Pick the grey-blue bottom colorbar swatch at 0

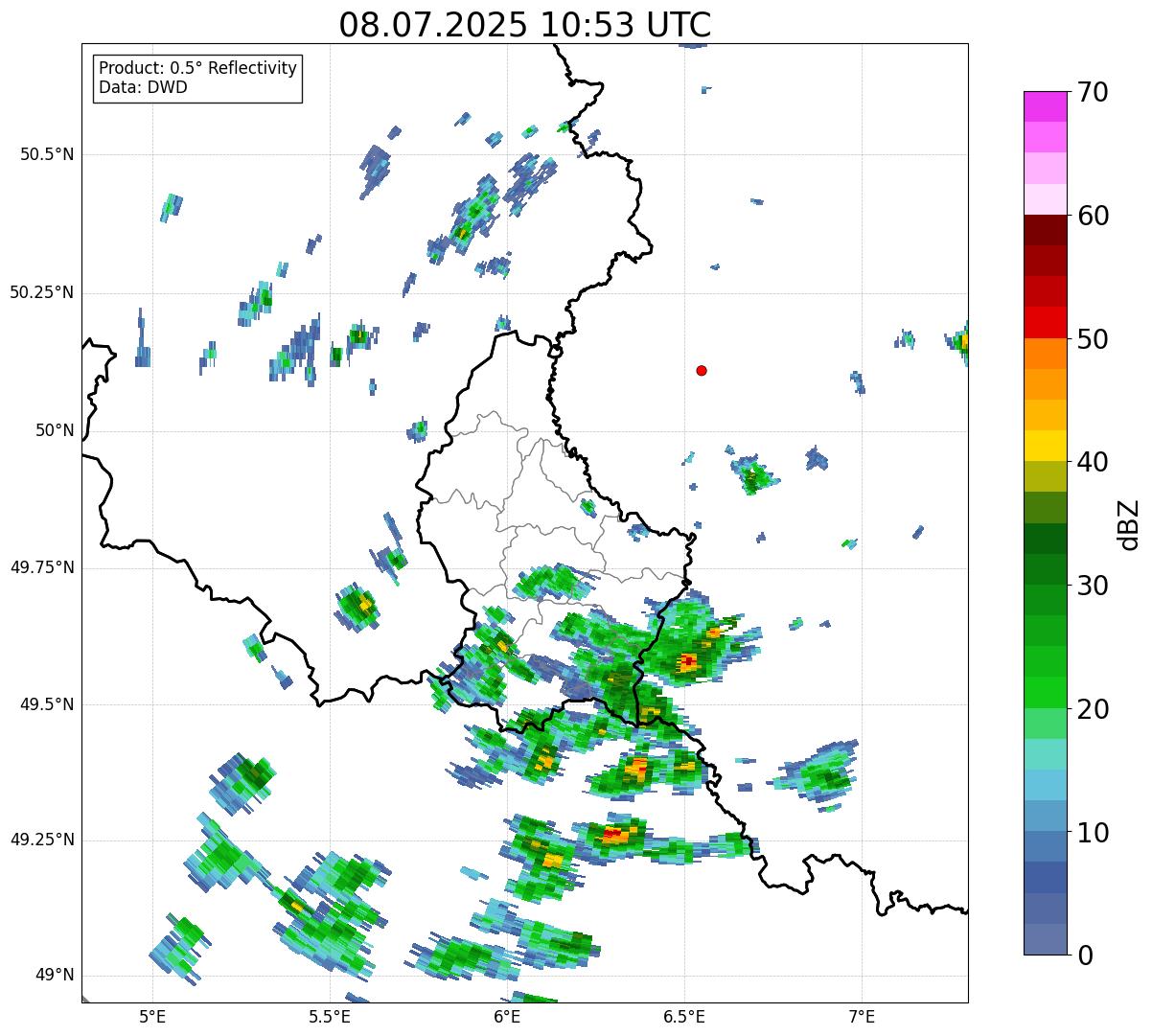point(1046,939)
